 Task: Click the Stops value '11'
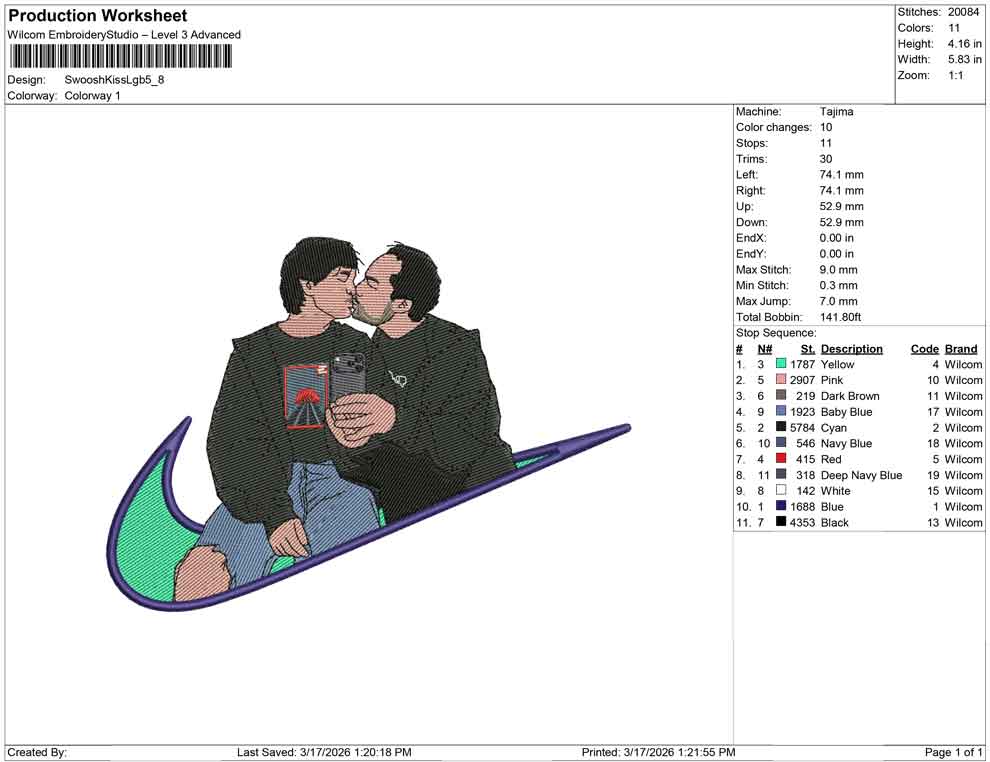(826, 143)
